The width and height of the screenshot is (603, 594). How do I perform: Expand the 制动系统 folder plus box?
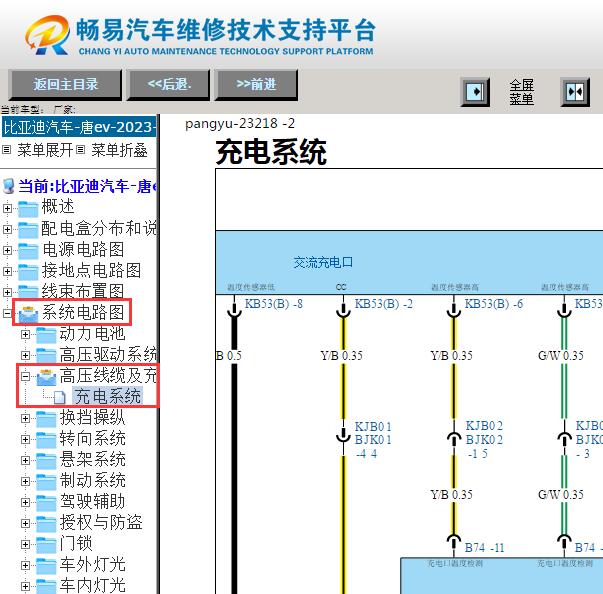[25, 481]
